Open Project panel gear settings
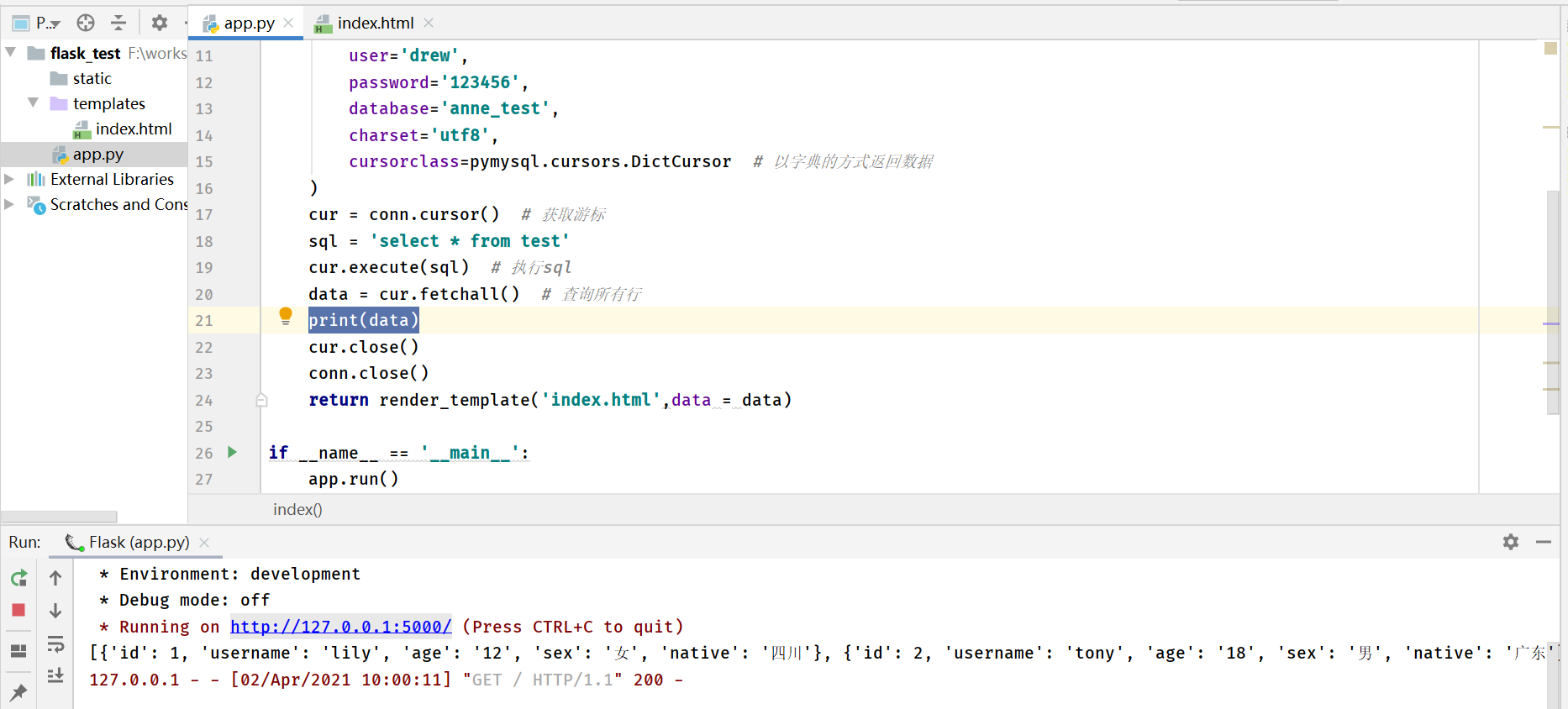 (160, 23)
